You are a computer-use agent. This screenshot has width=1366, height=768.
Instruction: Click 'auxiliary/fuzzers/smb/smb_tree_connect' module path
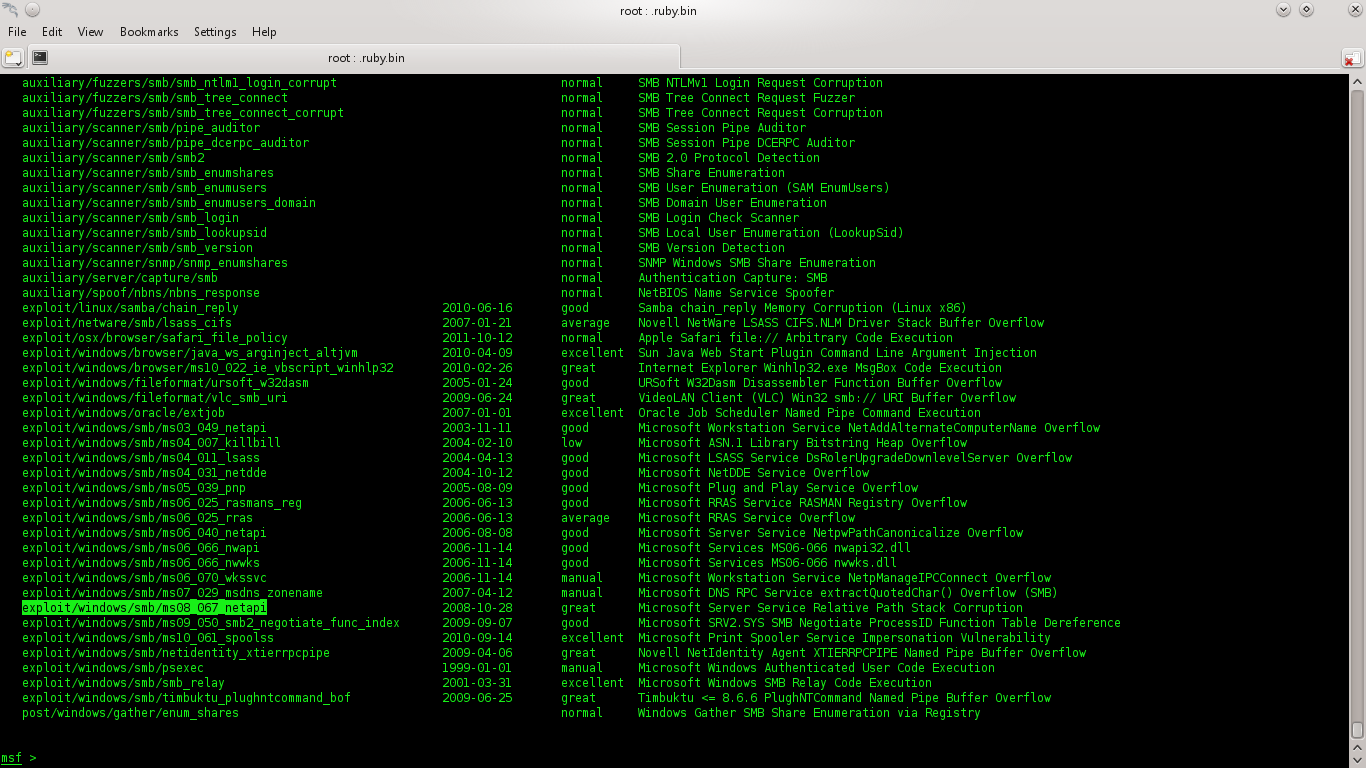(155, 98)
